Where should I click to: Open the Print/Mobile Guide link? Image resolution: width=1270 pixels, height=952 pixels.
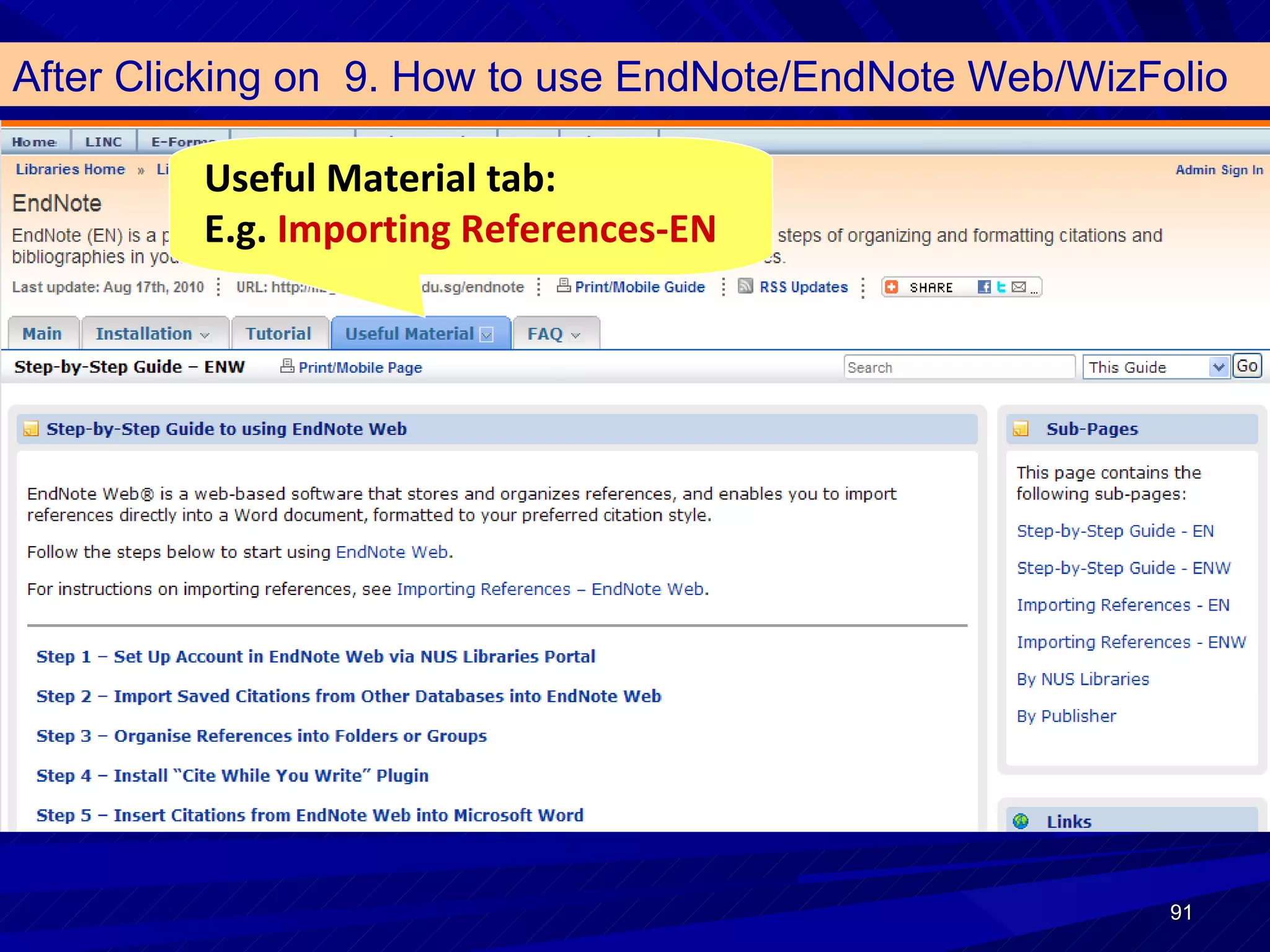(x=640, y=287)
